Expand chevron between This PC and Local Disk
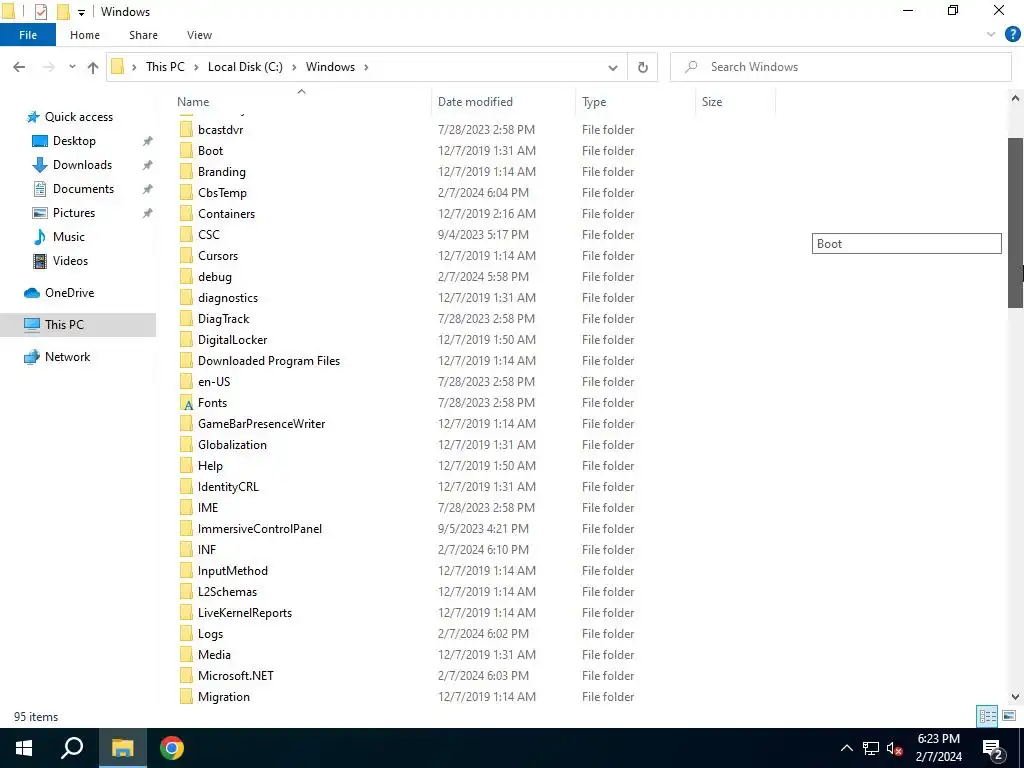 click(196, 67)
